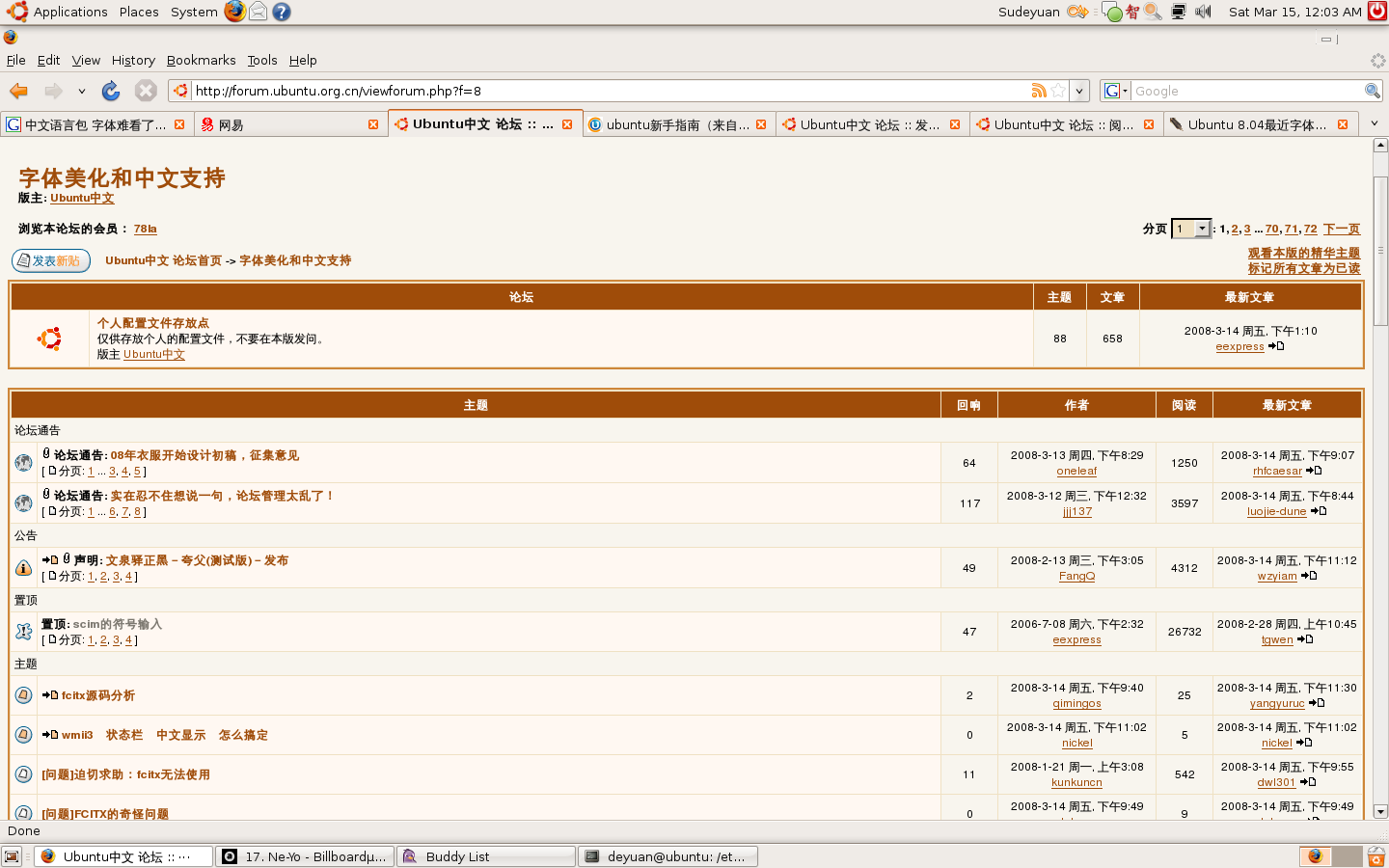Click the Google search input field
The image size is (1389, 868).
pyautogui.click(x=1246, y=91)
